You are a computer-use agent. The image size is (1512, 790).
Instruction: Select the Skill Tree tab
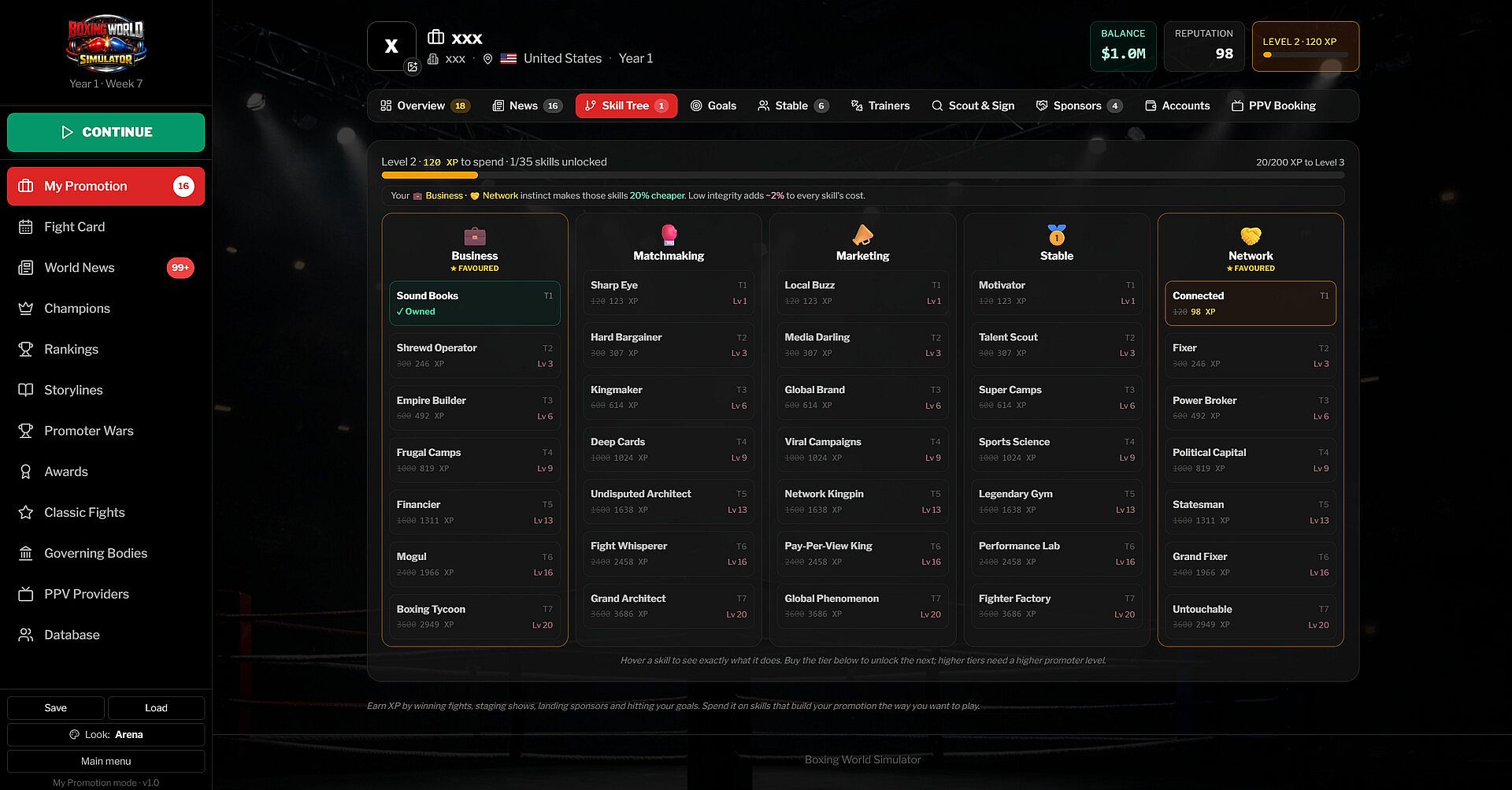pyautogui.click(x=627, y=106)
